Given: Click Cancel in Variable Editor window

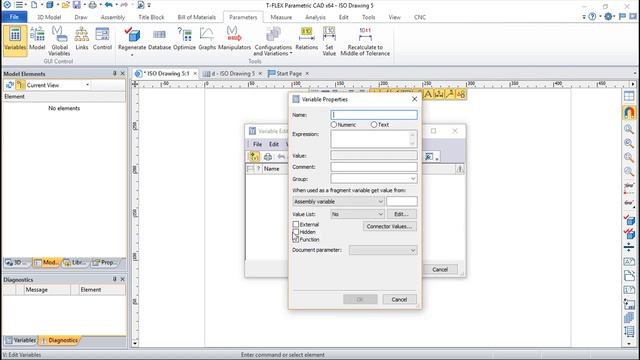Looking at the screenshot, I should click(x=440, y=269).
